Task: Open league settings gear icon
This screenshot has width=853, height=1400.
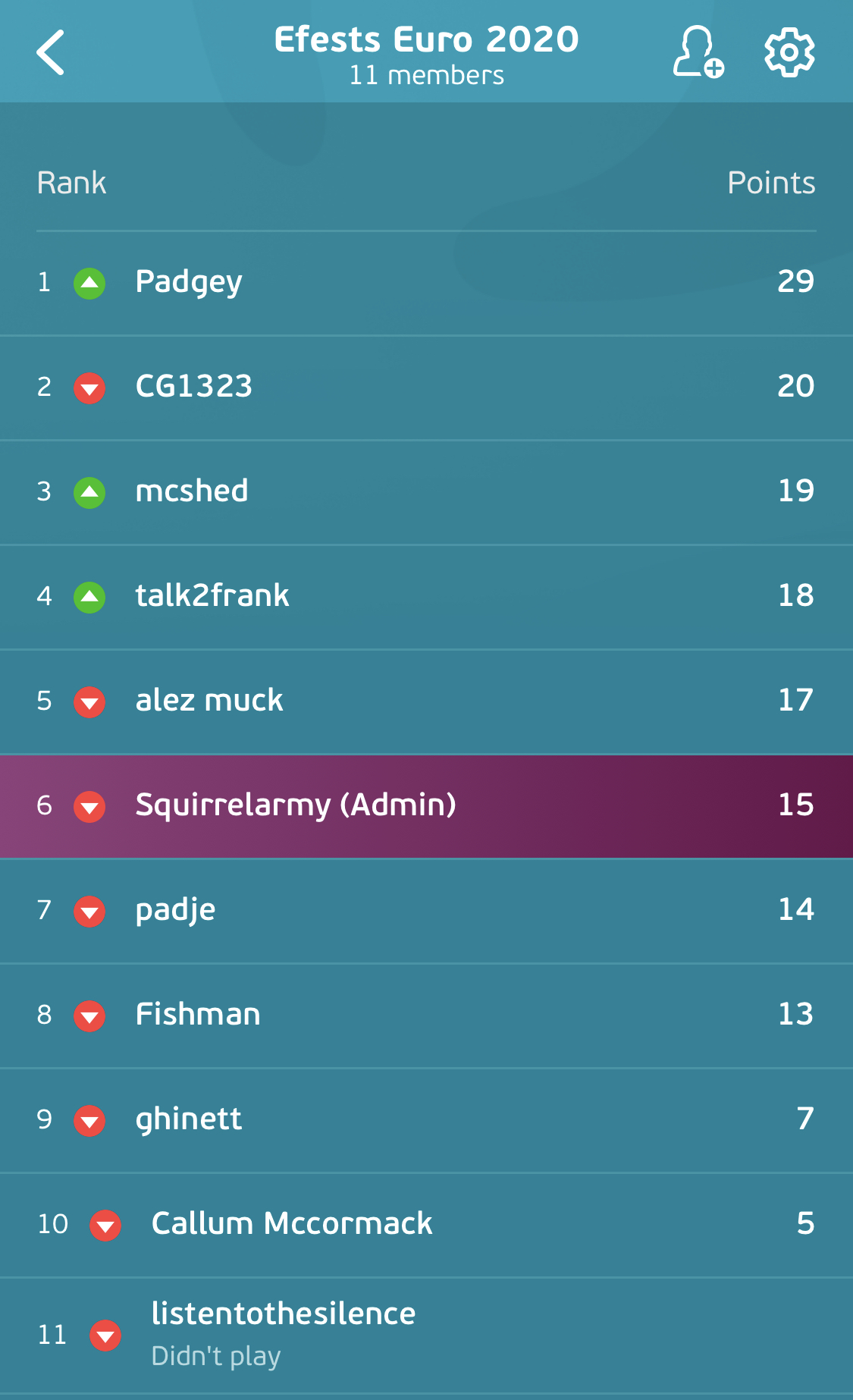Action: pyautogui.click(x=789, y=52)
